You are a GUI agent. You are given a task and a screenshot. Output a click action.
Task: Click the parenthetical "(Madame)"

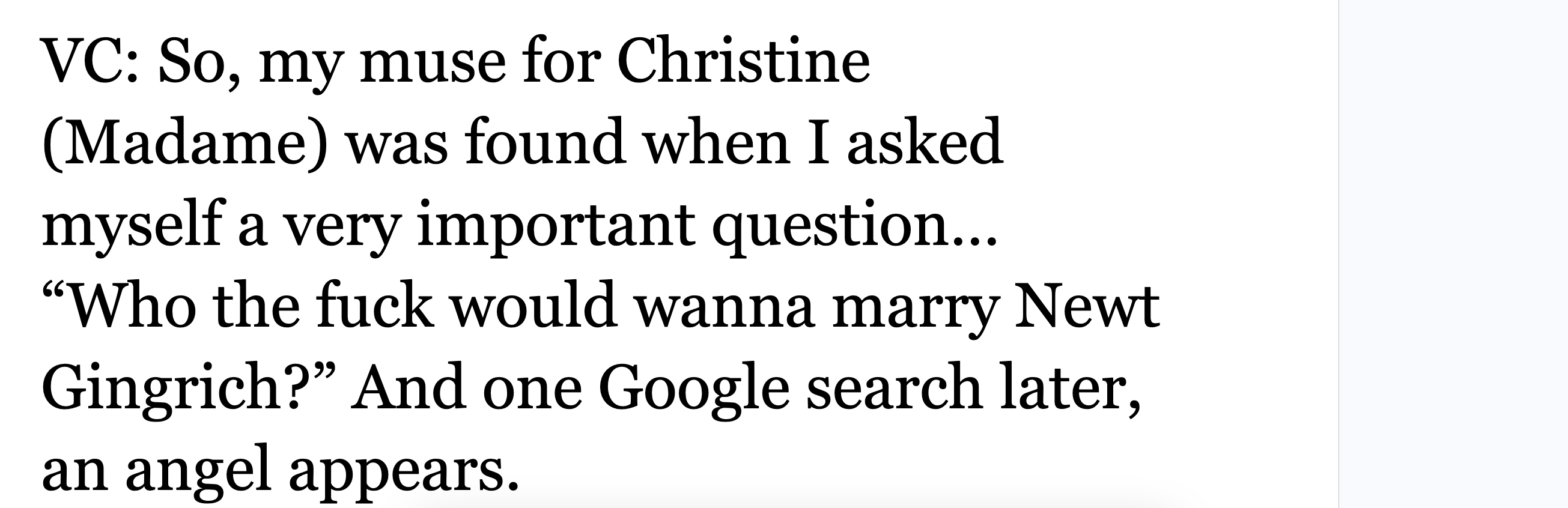pos(184,145)
